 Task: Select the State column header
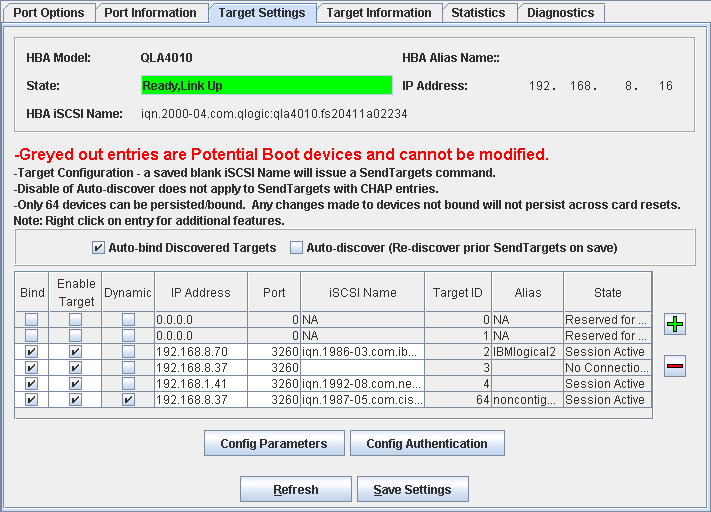pos(607,293)
